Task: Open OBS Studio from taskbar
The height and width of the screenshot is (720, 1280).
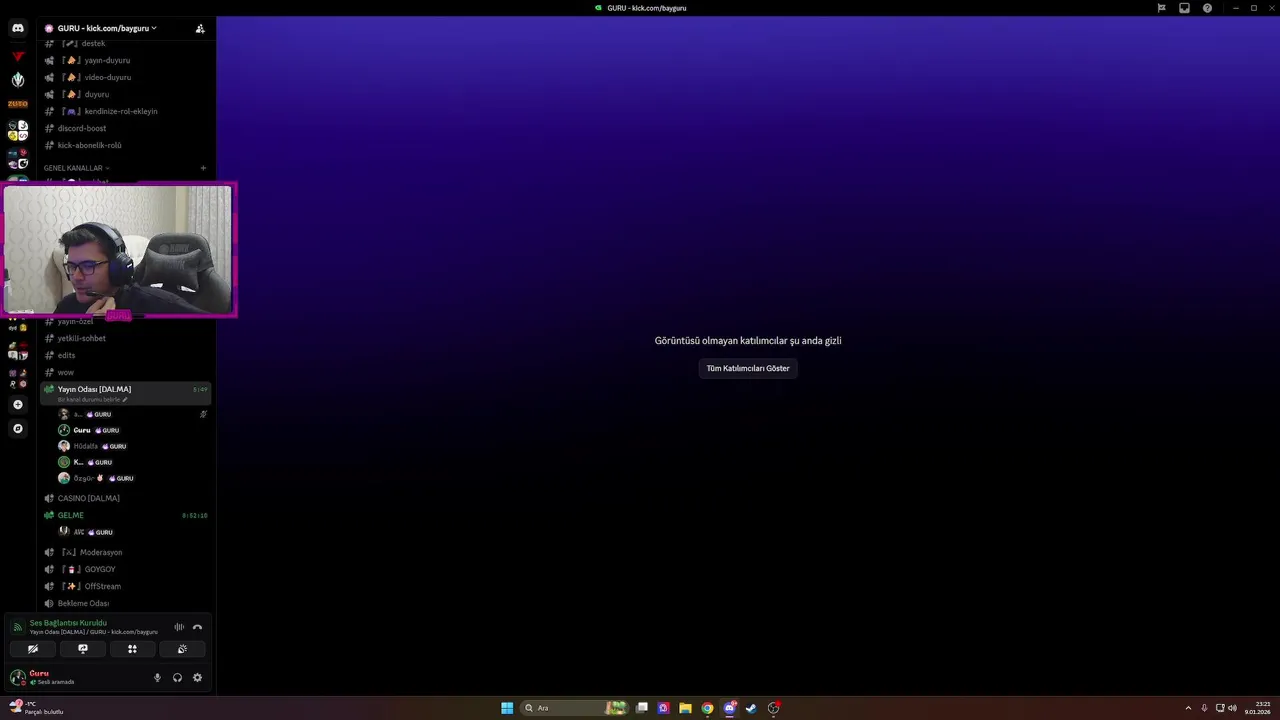Action: [773, 708]
